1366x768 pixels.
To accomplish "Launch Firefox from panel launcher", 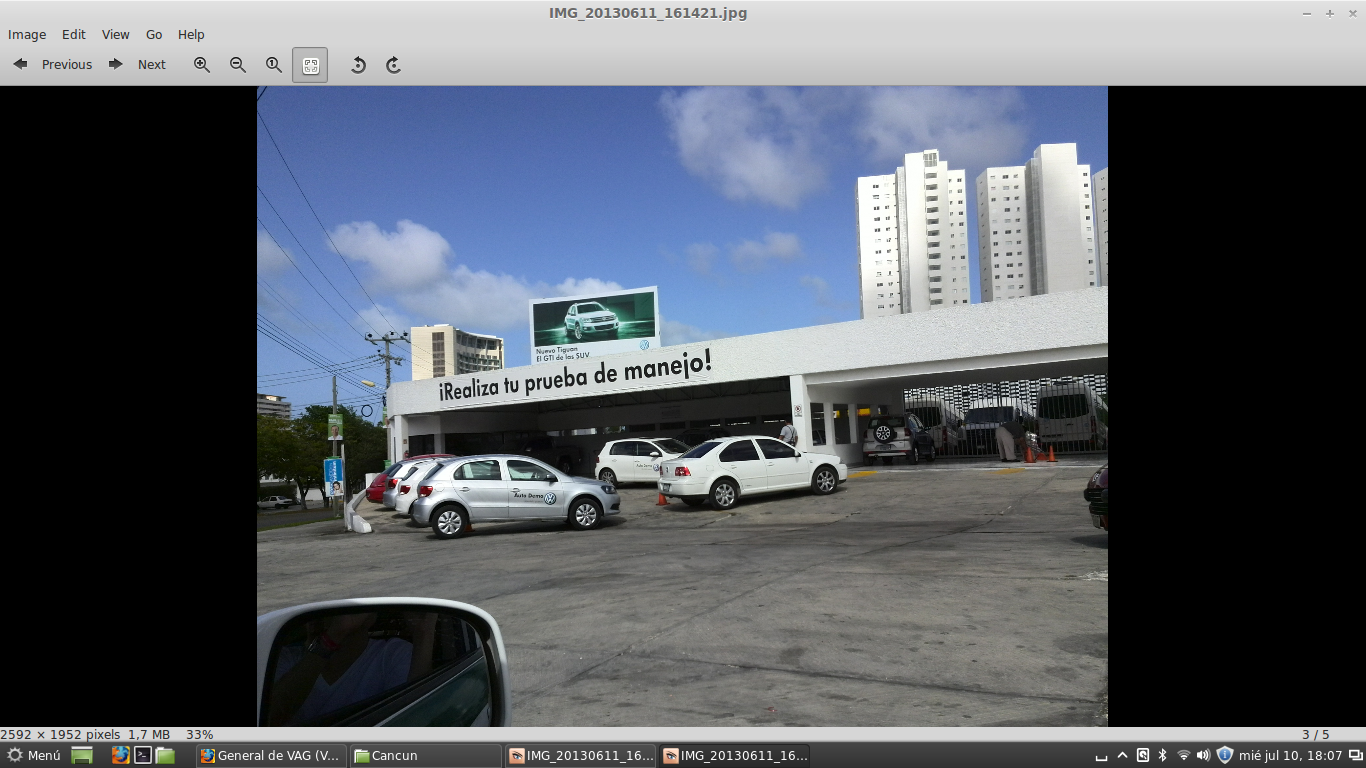I will coord(121,755).
